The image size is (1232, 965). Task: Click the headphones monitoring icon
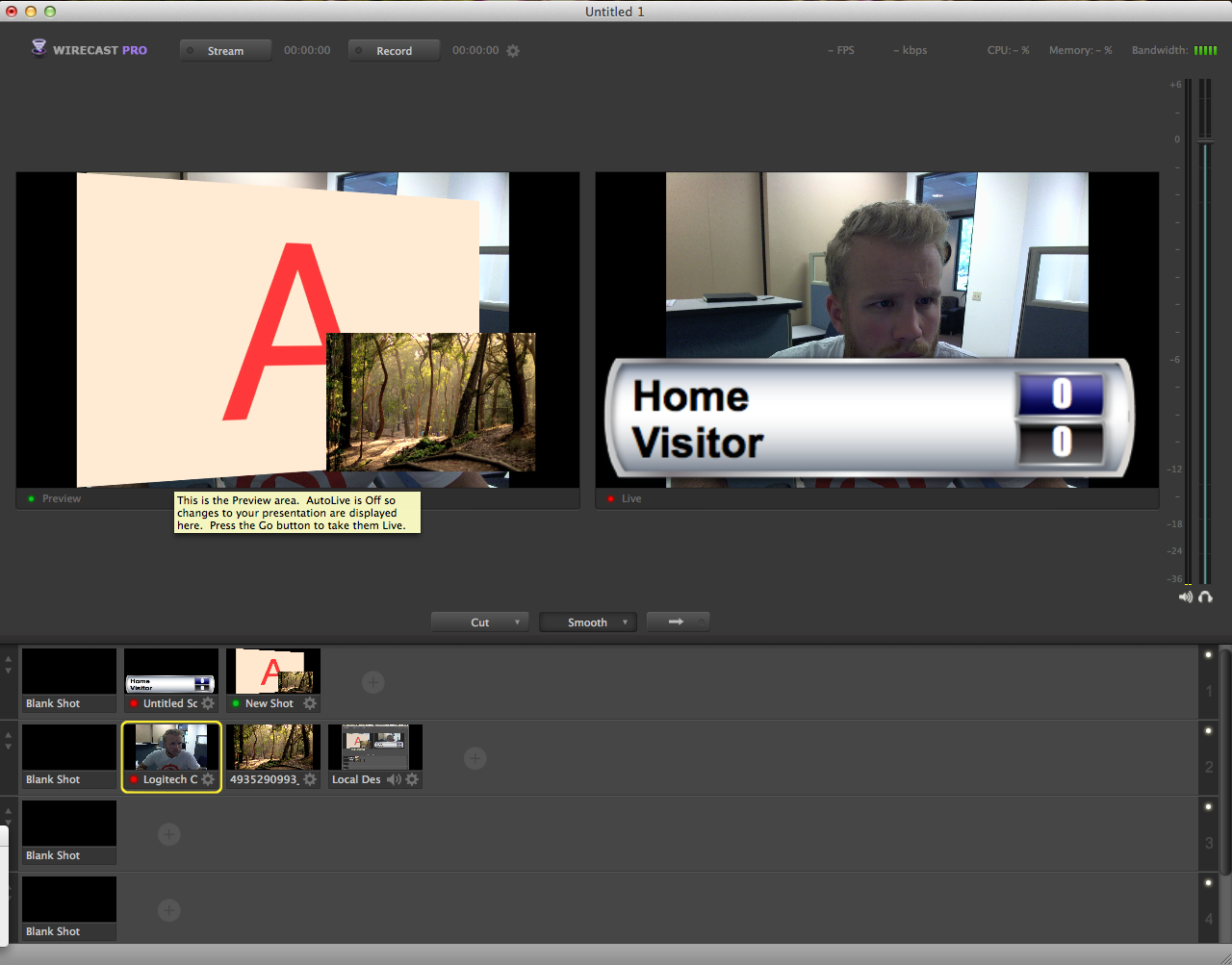click(1206, 597)
